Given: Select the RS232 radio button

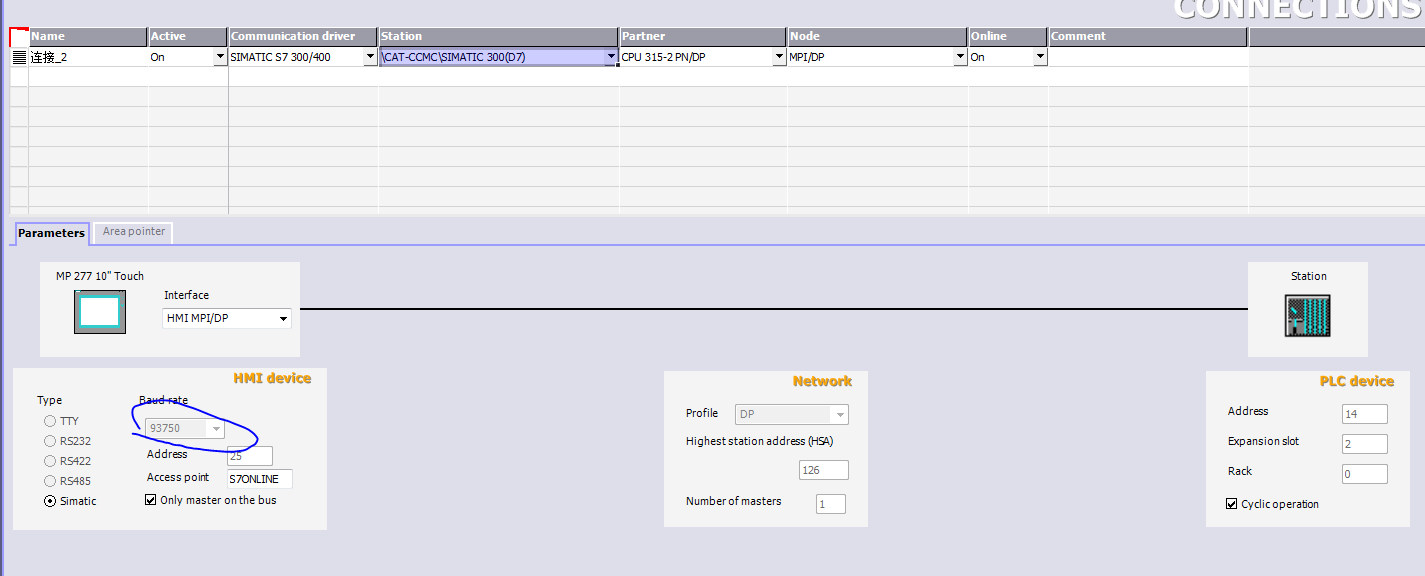Looking at the screenshot, I should tap(50, 441).
